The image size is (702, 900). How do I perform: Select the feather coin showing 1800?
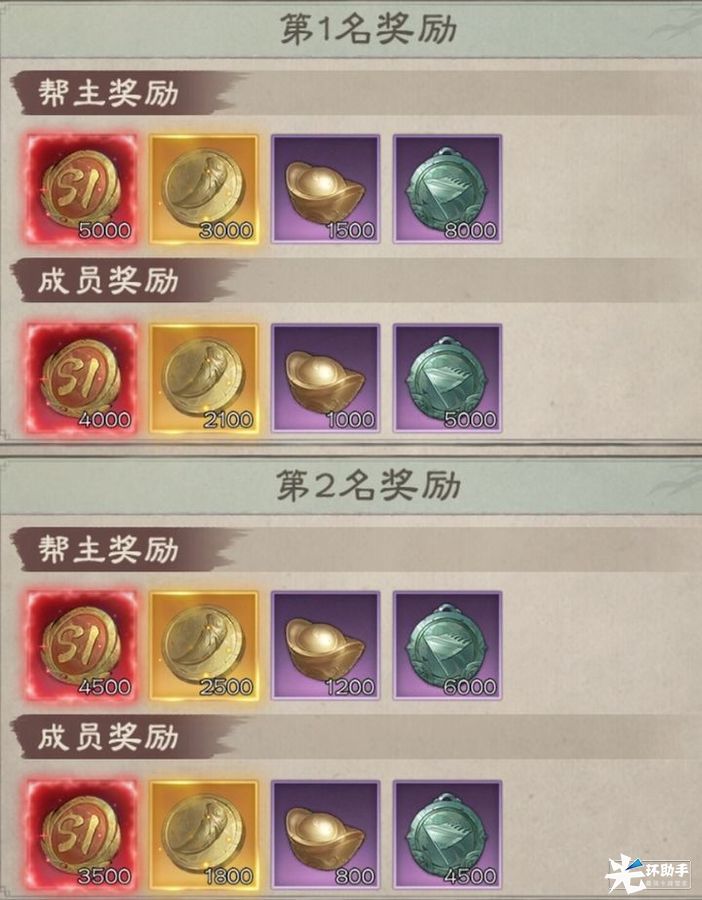coord(204,835)
